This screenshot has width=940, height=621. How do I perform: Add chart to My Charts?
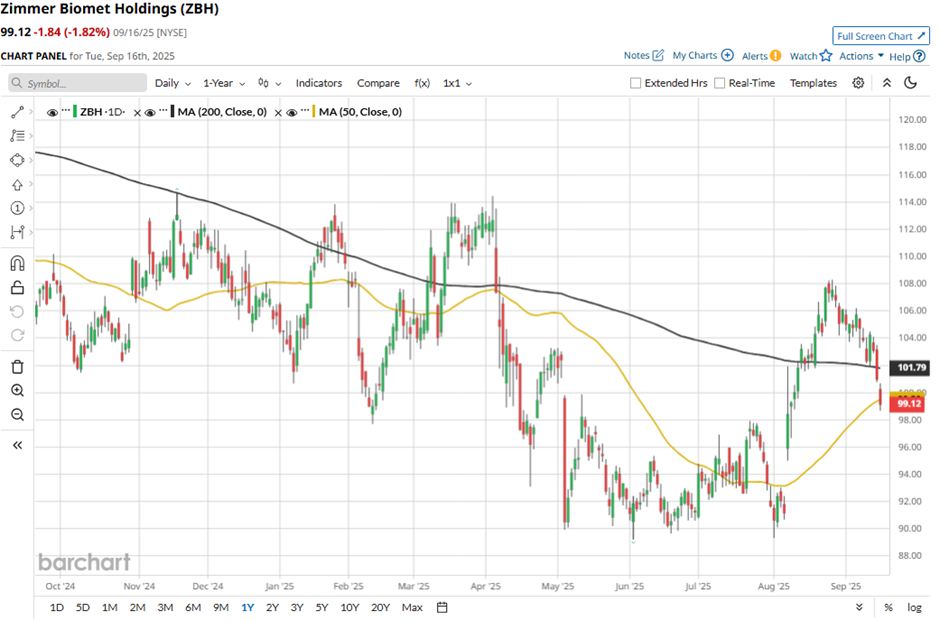click(x=703, y=55)
